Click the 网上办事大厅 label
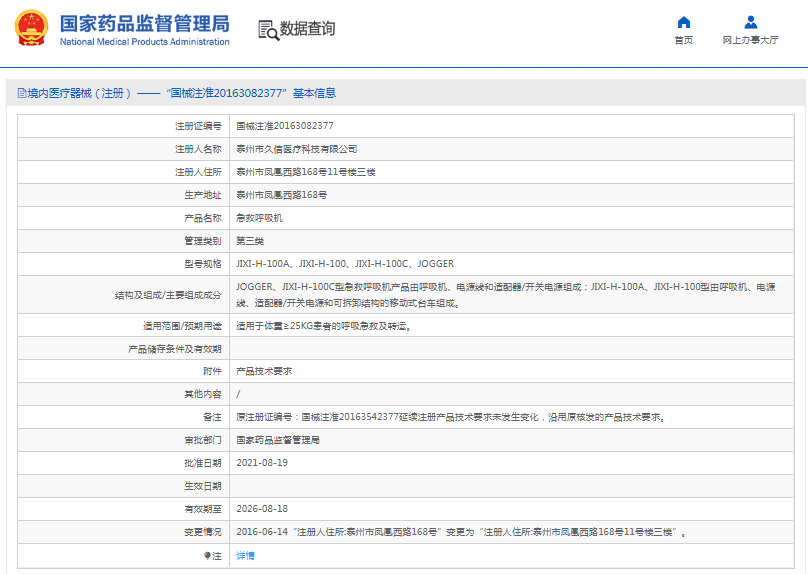The width and height of the screenshot is (808, 574). [750, 40]
